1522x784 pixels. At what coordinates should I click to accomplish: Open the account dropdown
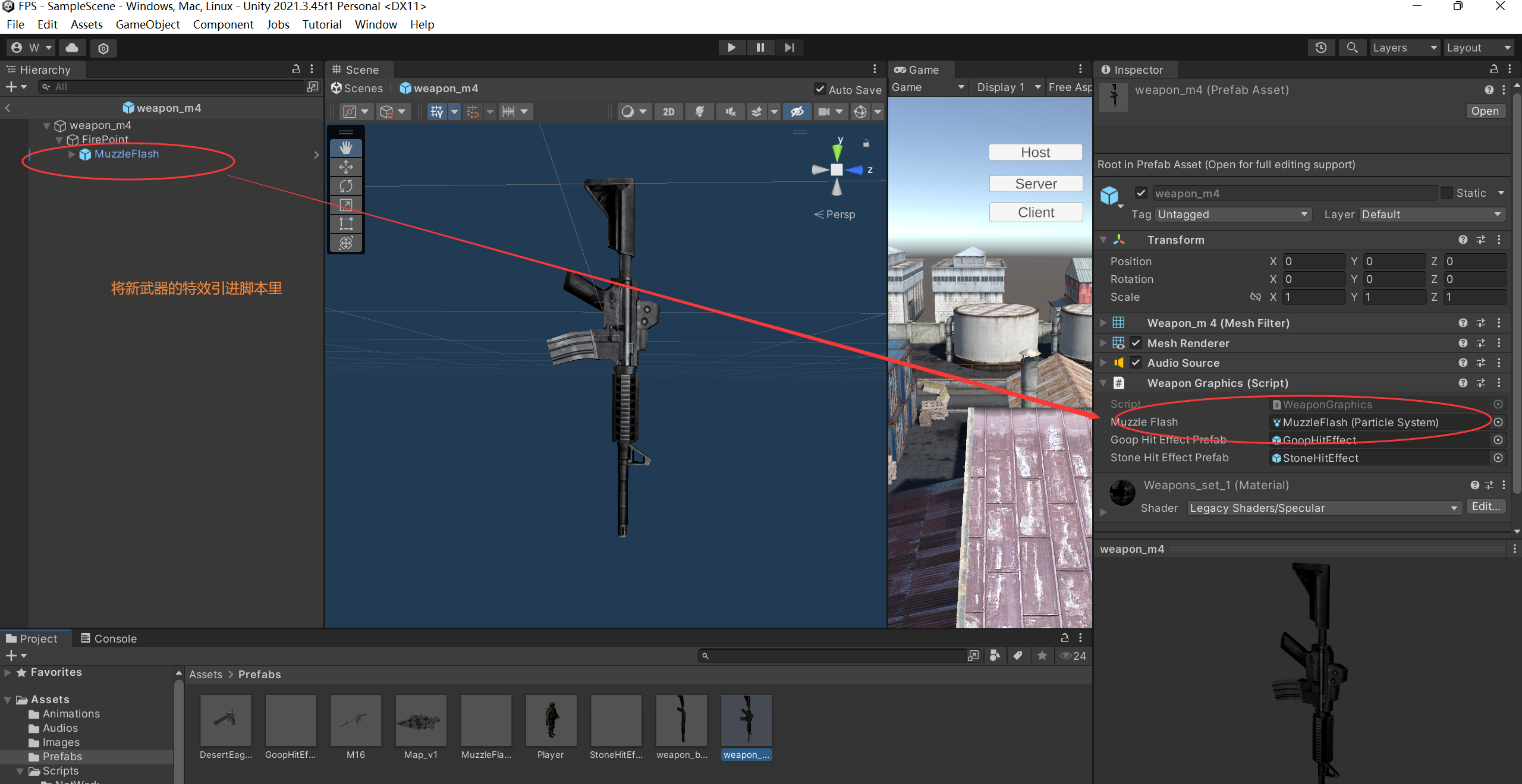[x=32, y=48]
